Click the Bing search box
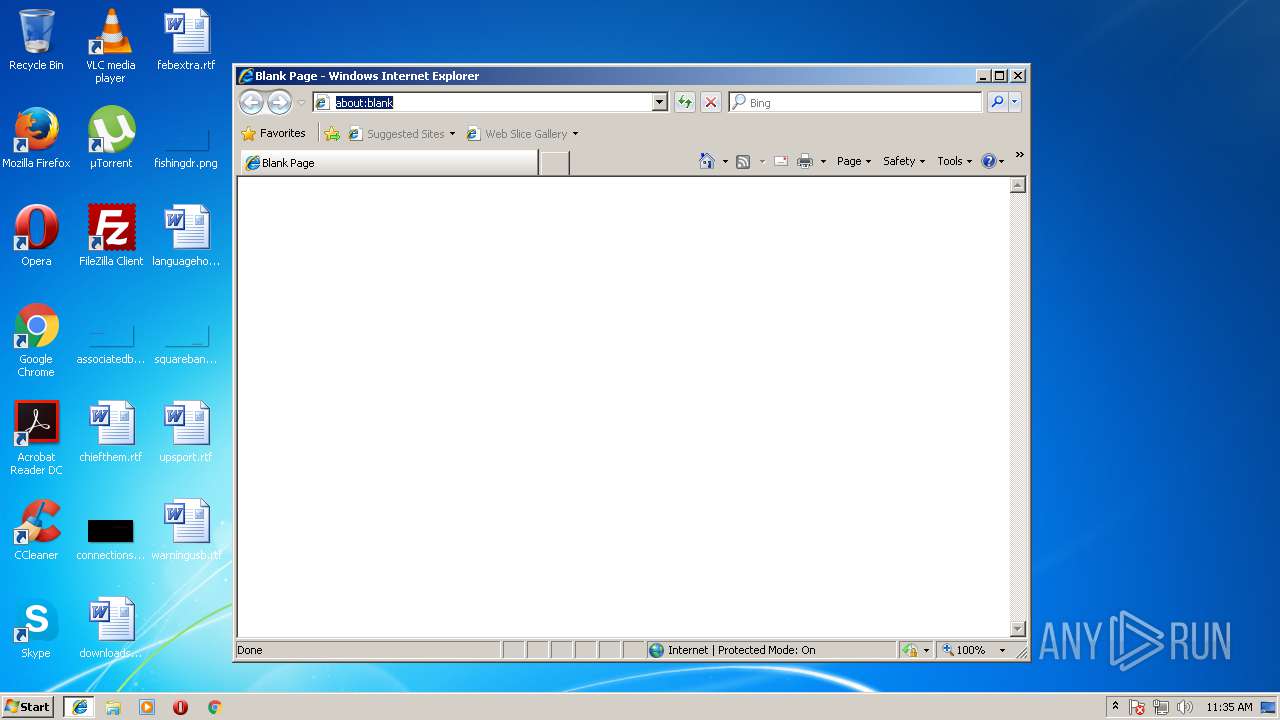1280x720 pixels. (x=855, y=102)
